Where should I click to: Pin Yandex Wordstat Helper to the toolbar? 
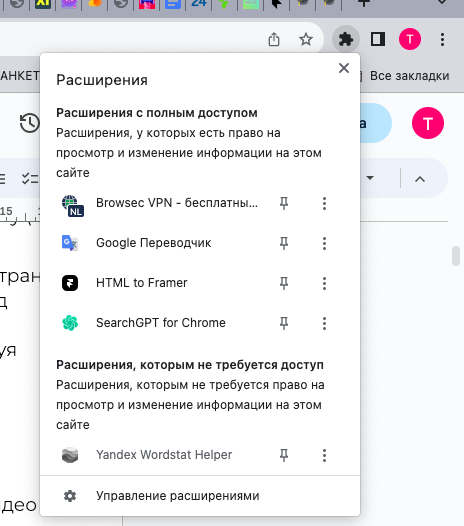point(284,455)
